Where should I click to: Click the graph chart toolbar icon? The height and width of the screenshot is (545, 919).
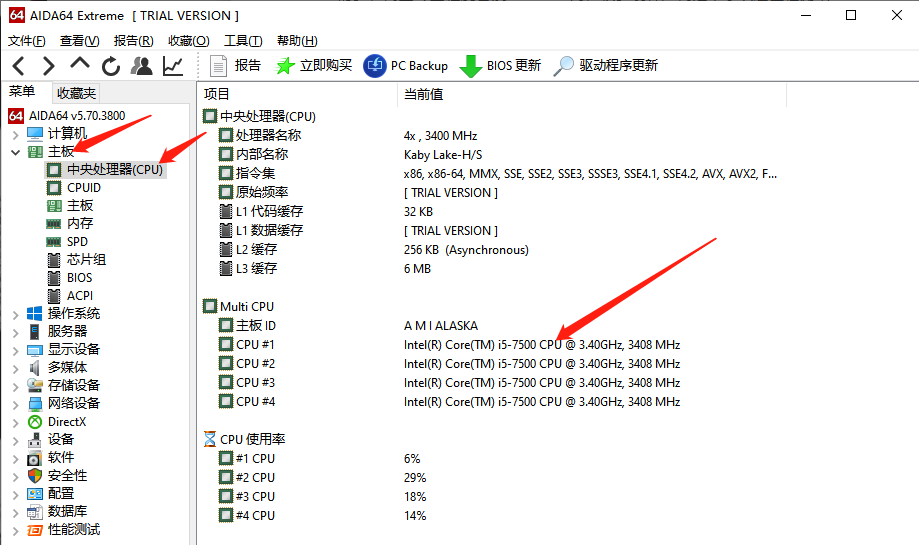[173, 66]
